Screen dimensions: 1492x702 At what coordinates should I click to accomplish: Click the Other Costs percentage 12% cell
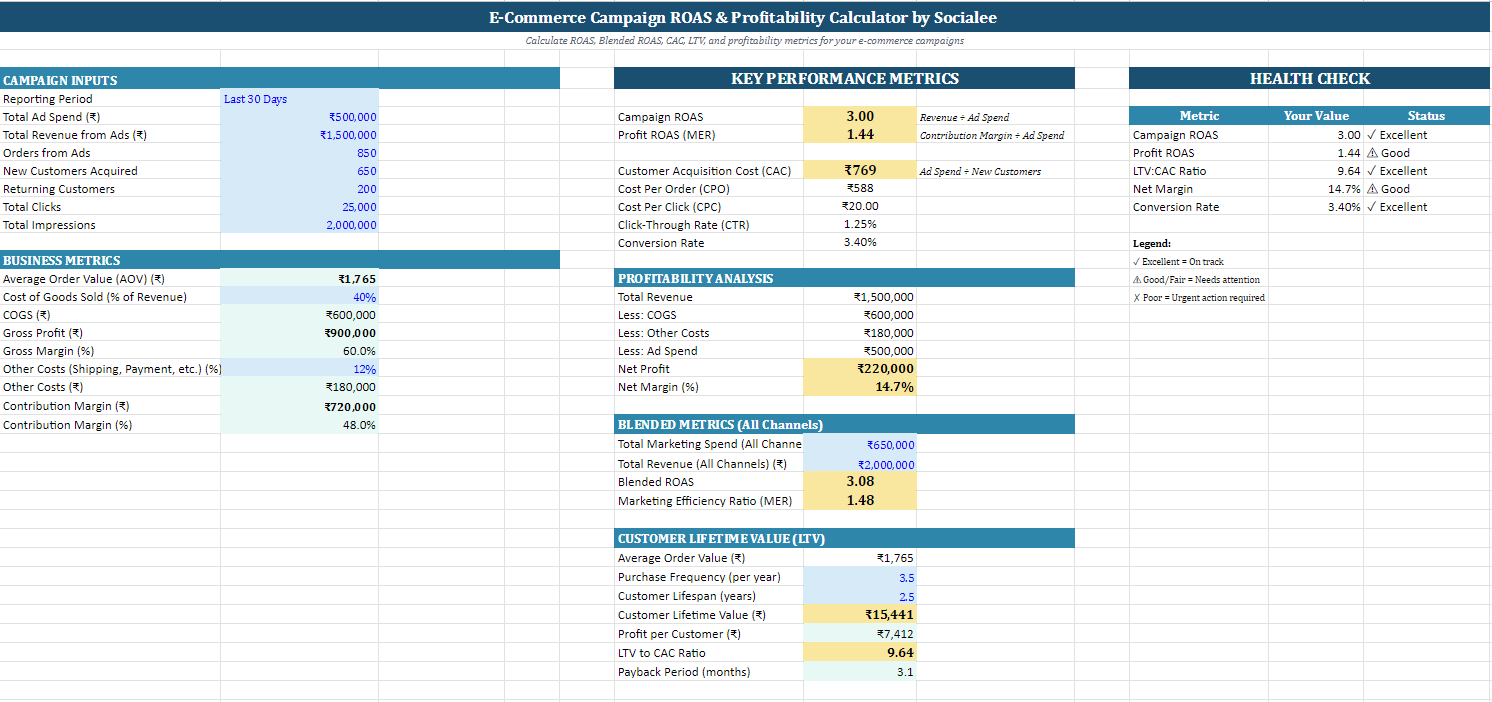pyautogui.click(x=299, y=369)
